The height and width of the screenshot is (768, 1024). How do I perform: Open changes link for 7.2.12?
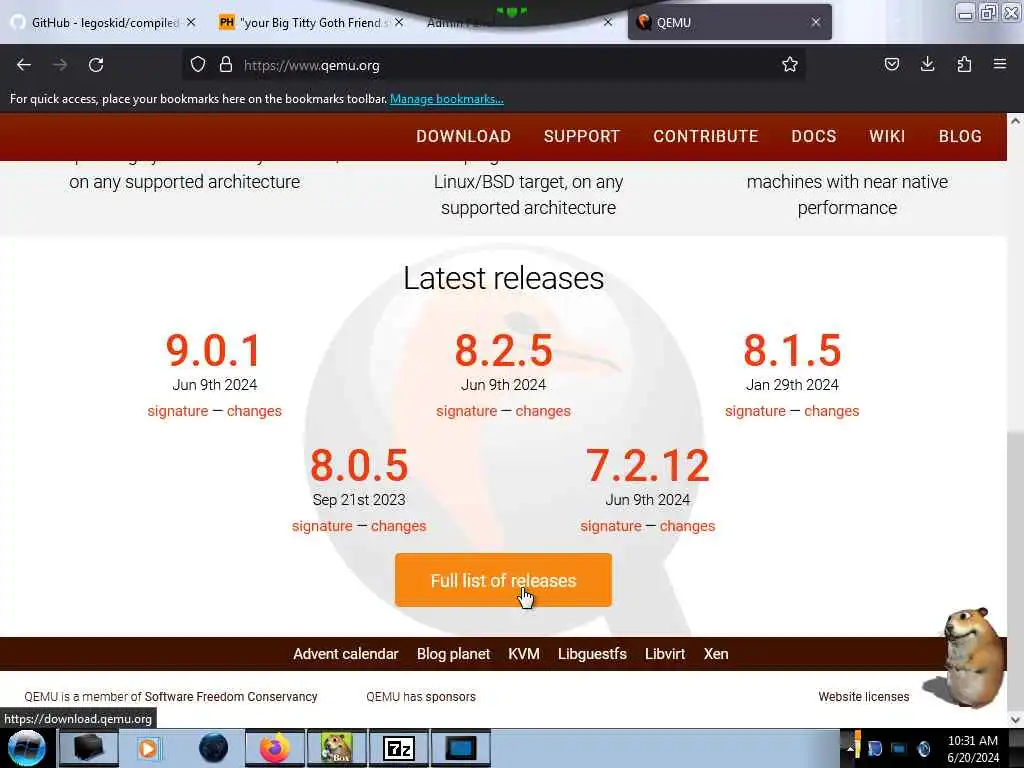(687, 526)
